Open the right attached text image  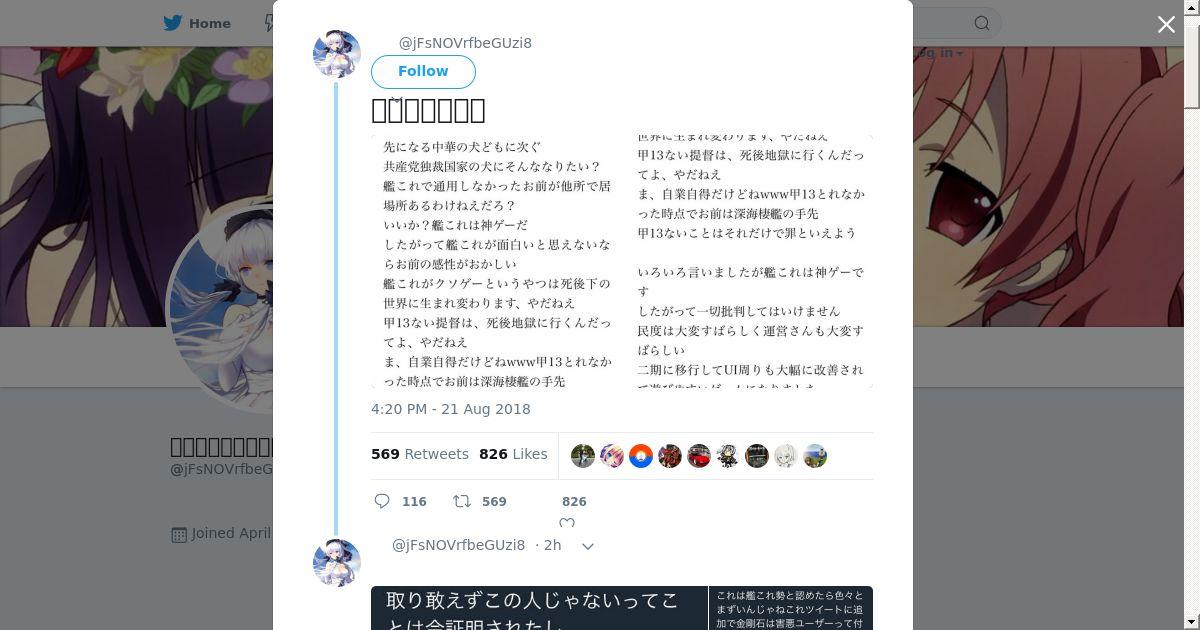751,261
